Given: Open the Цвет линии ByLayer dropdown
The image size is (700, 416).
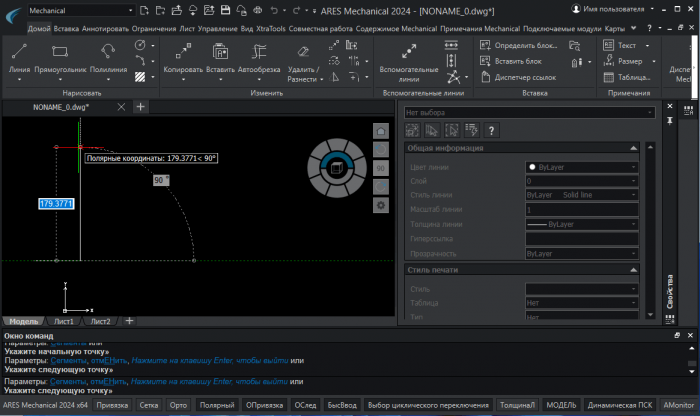Looking at the screenshot, I should coord(582,167).
